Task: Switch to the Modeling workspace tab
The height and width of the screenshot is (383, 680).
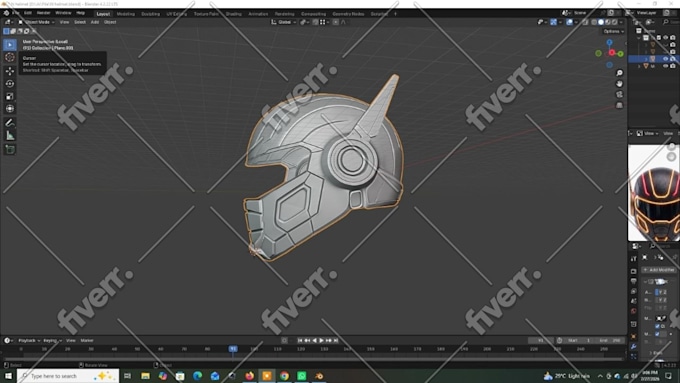Action: coord(126,14)
